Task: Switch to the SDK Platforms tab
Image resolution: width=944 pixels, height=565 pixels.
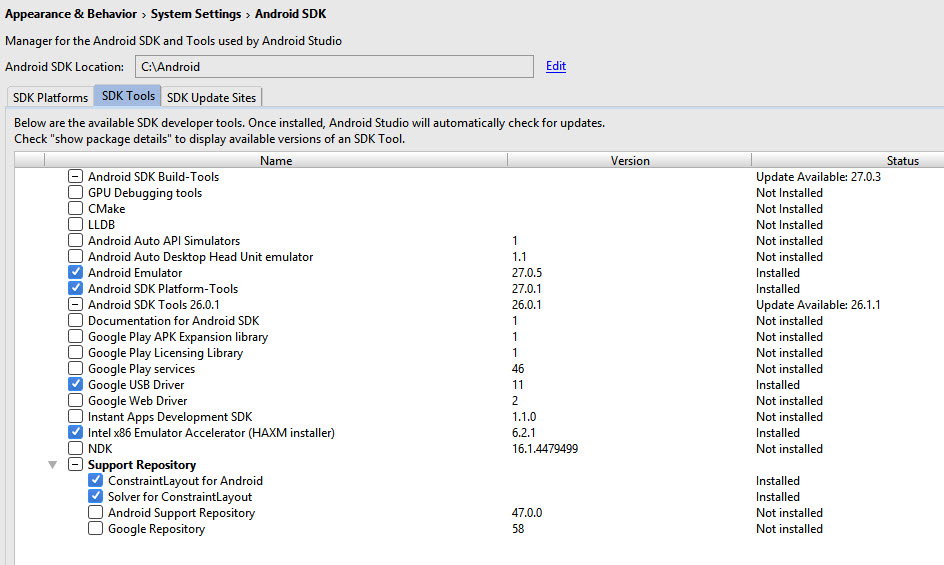Action: click(51, 97)
